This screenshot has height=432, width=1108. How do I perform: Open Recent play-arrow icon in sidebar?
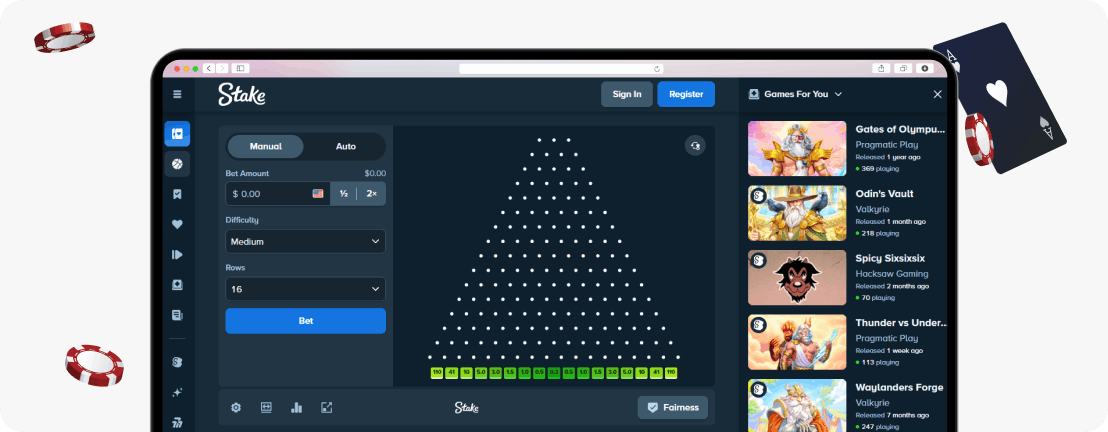click(x=177, y=255)
